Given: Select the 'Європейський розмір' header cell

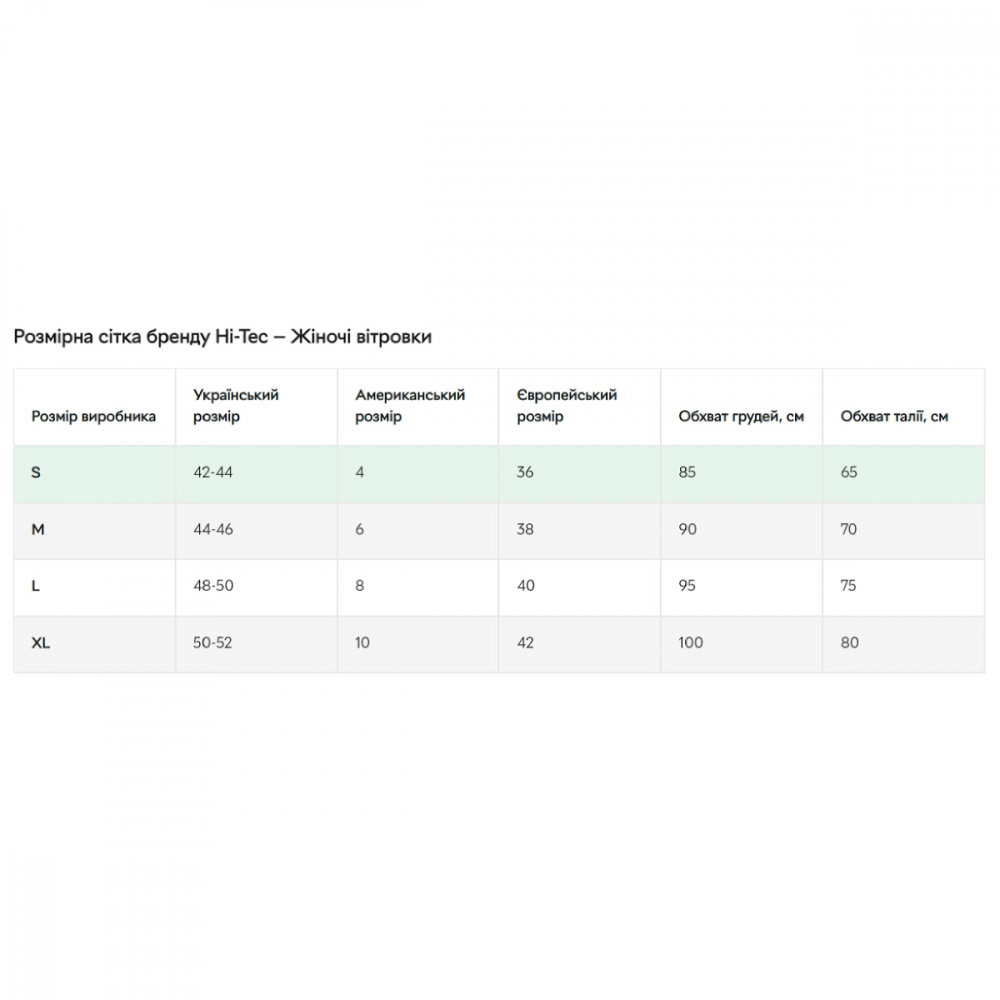Looking at the screenshot, I should tap(567, 406).
